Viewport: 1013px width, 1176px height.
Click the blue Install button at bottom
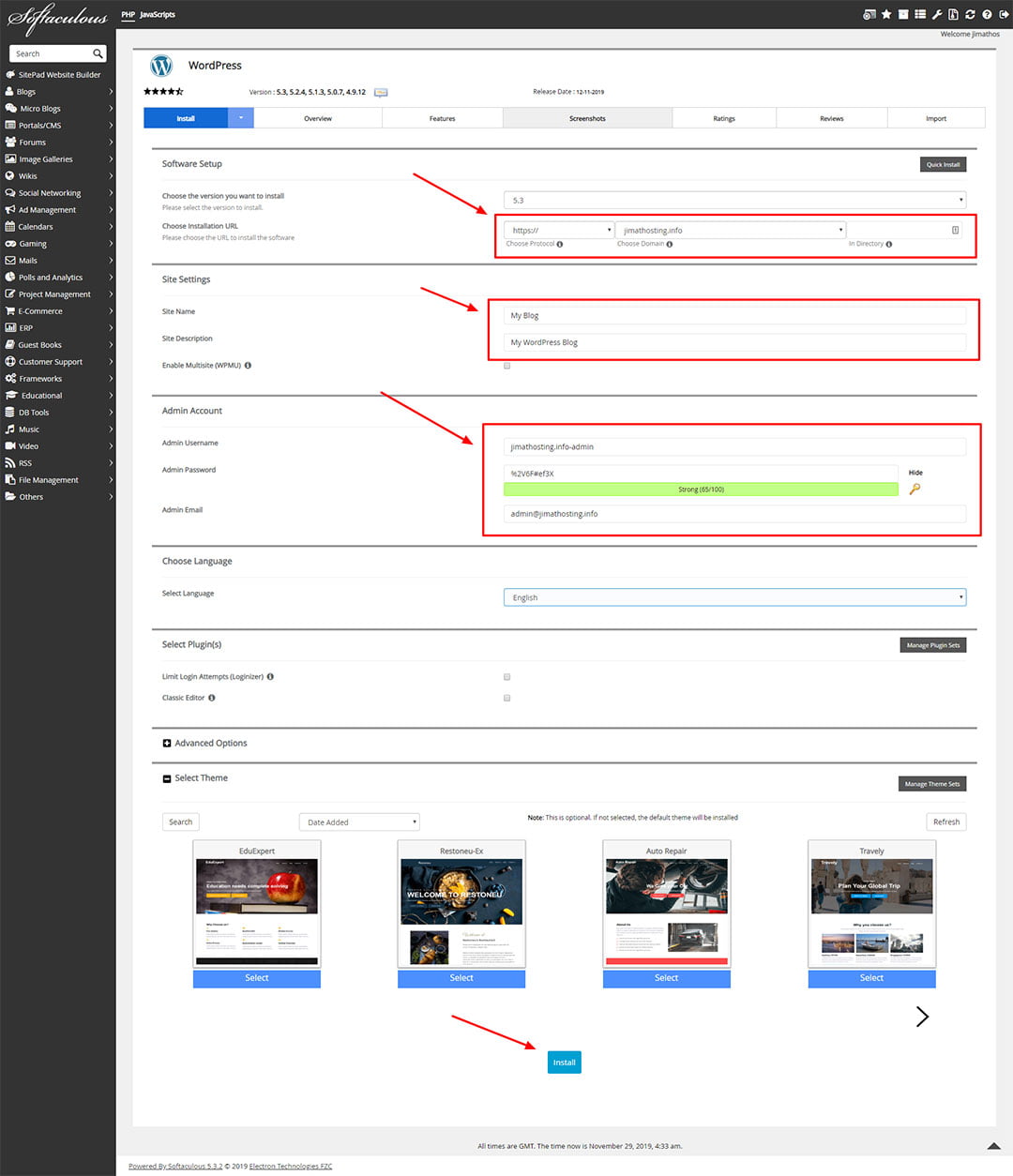pos(565,1063)
